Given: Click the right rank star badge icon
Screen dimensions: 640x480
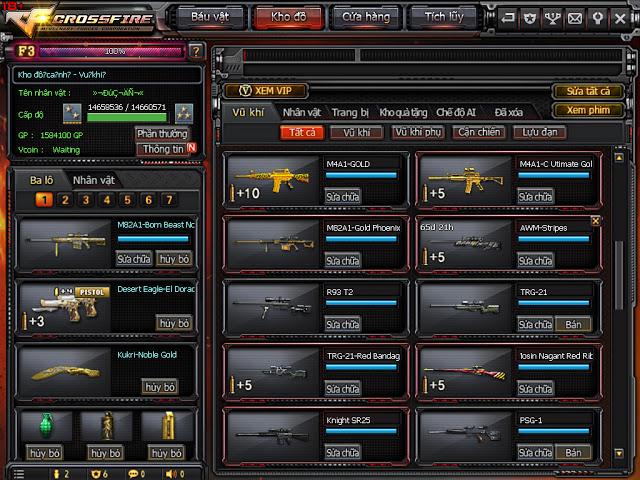Looking at the screenshot, I should tap(184, 113).
